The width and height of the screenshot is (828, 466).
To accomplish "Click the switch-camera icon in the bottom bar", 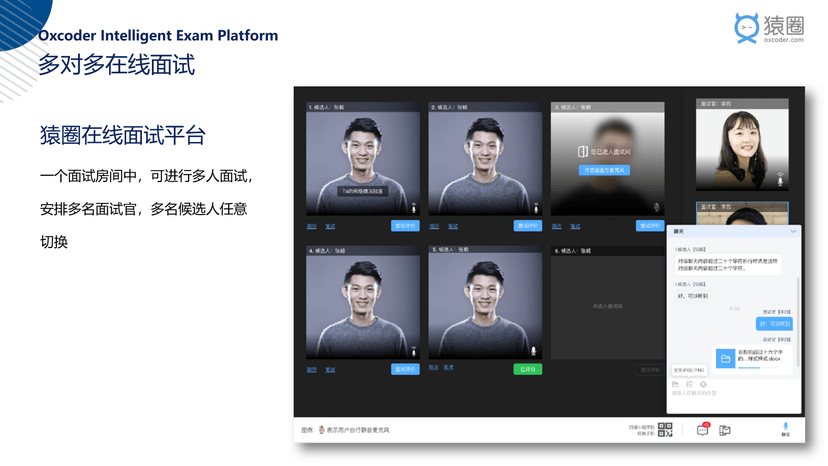I will click(x=724, y=430).
